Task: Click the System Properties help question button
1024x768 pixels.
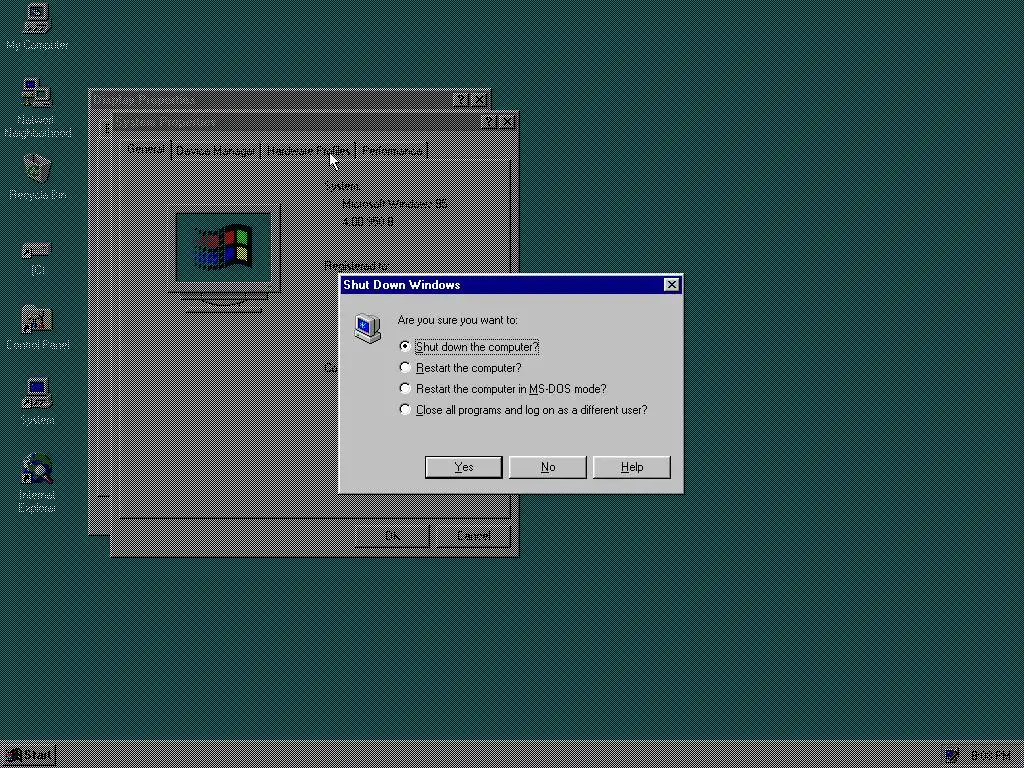Action: coord(488,122)
